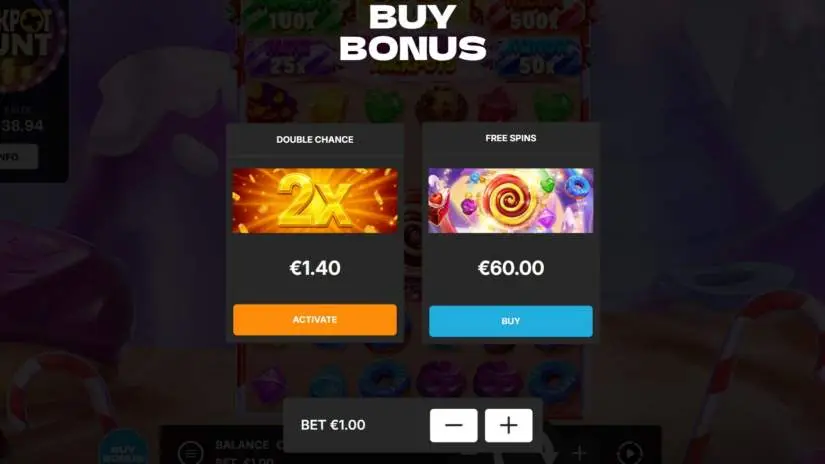Viewport: 825px width, 464px height.
Task: Buy the Free Spins bonus
Action: 510,321
